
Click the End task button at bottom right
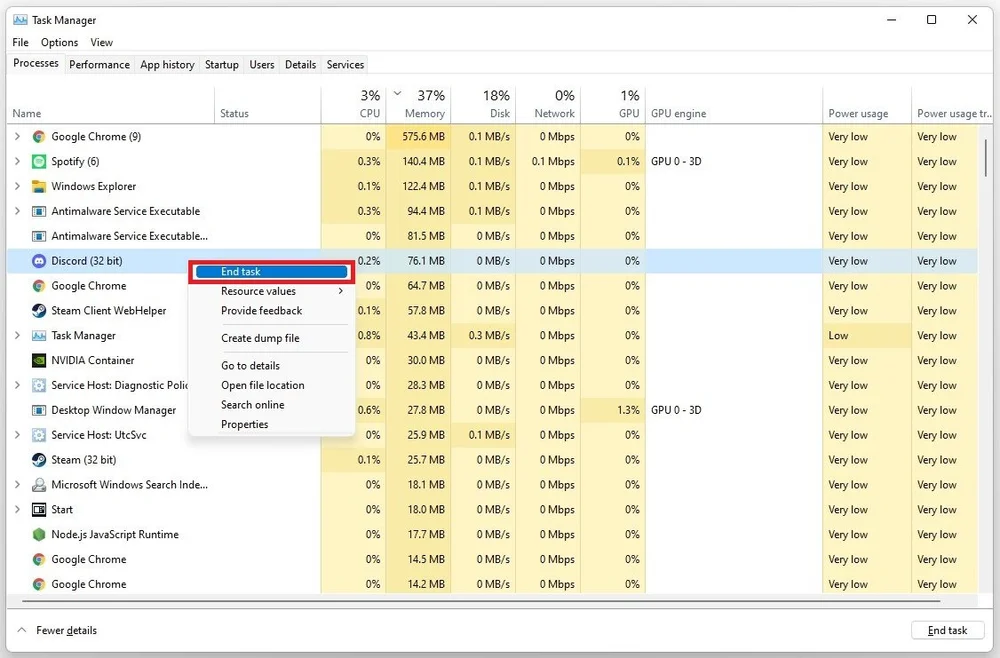tap(947, 630)
